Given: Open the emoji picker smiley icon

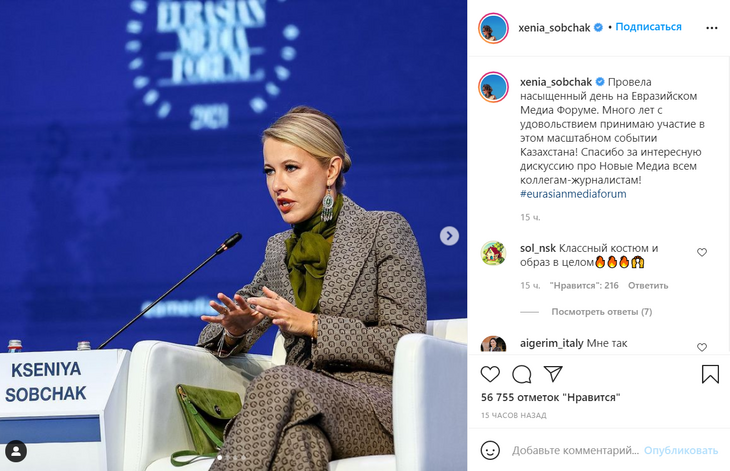Looking at the screenshot, I should pyautogui.click(x=490, y=451).
